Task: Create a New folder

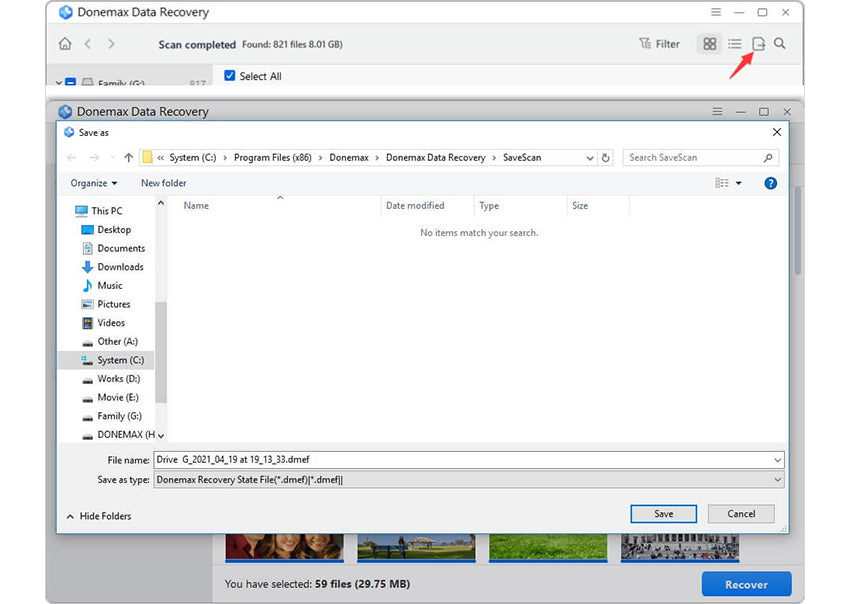Action: [x=163, y=183]
